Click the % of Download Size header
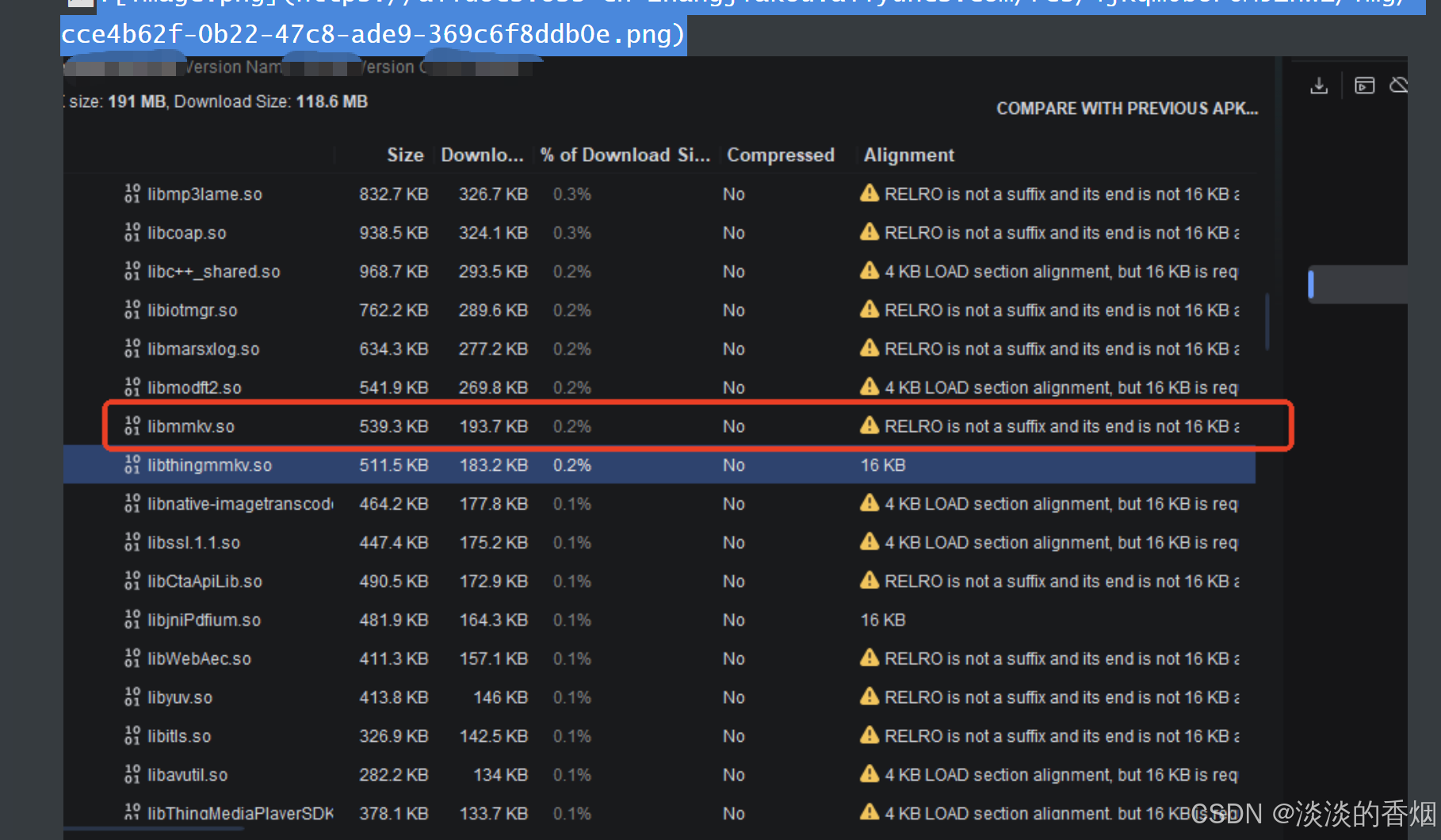1441x840 pixels. (x=625, y=155)
